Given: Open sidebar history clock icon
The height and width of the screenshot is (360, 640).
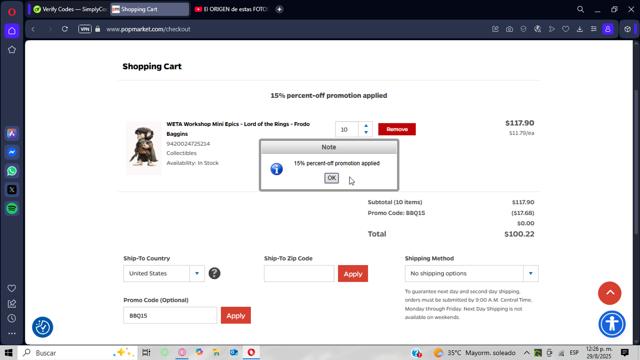Looking at the screenshot, I should 12,318.
